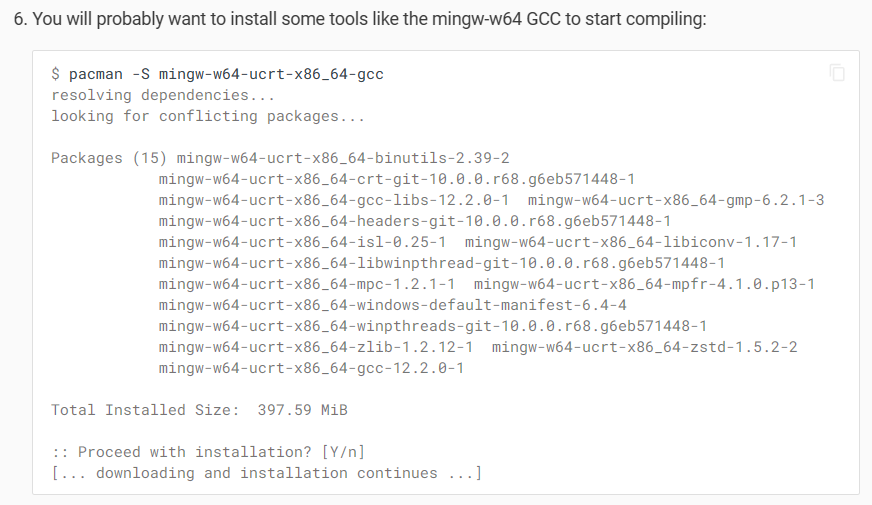Click the zstd-1.5.2-2 package name
Screen dimensions: 872x505
click(x=645, y=347)
